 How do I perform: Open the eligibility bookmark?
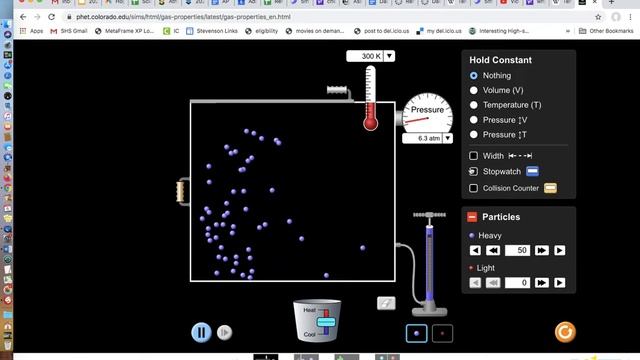[x=261, y=31]
